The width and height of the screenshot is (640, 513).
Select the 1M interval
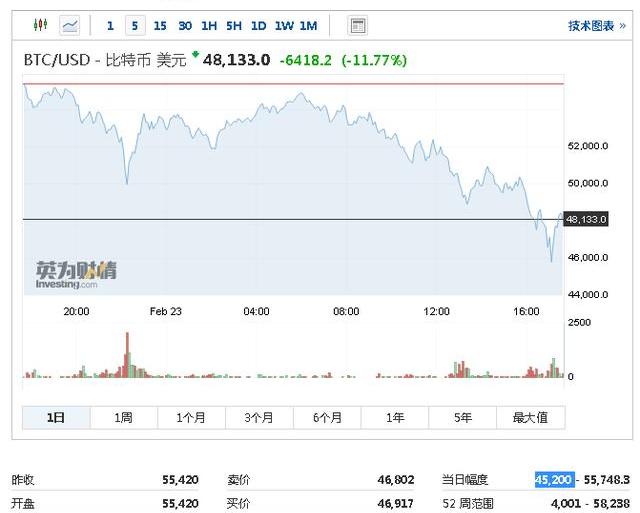308,26
